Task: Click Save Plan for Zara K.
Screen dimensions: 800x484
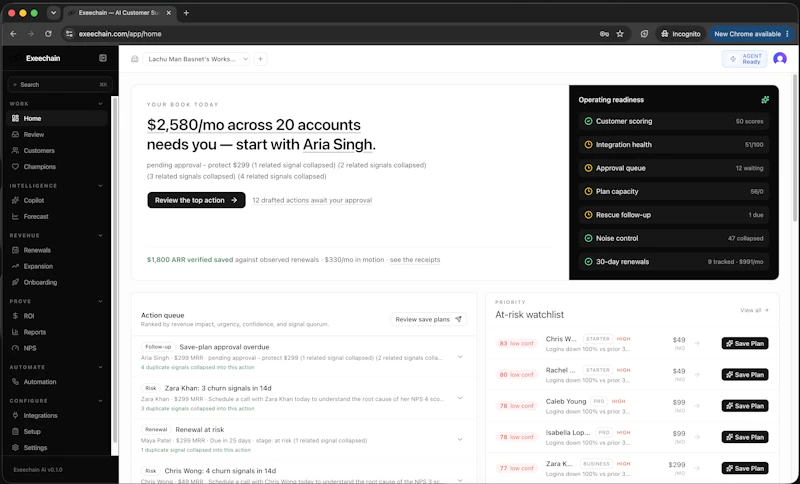Action: click(745, 468)
